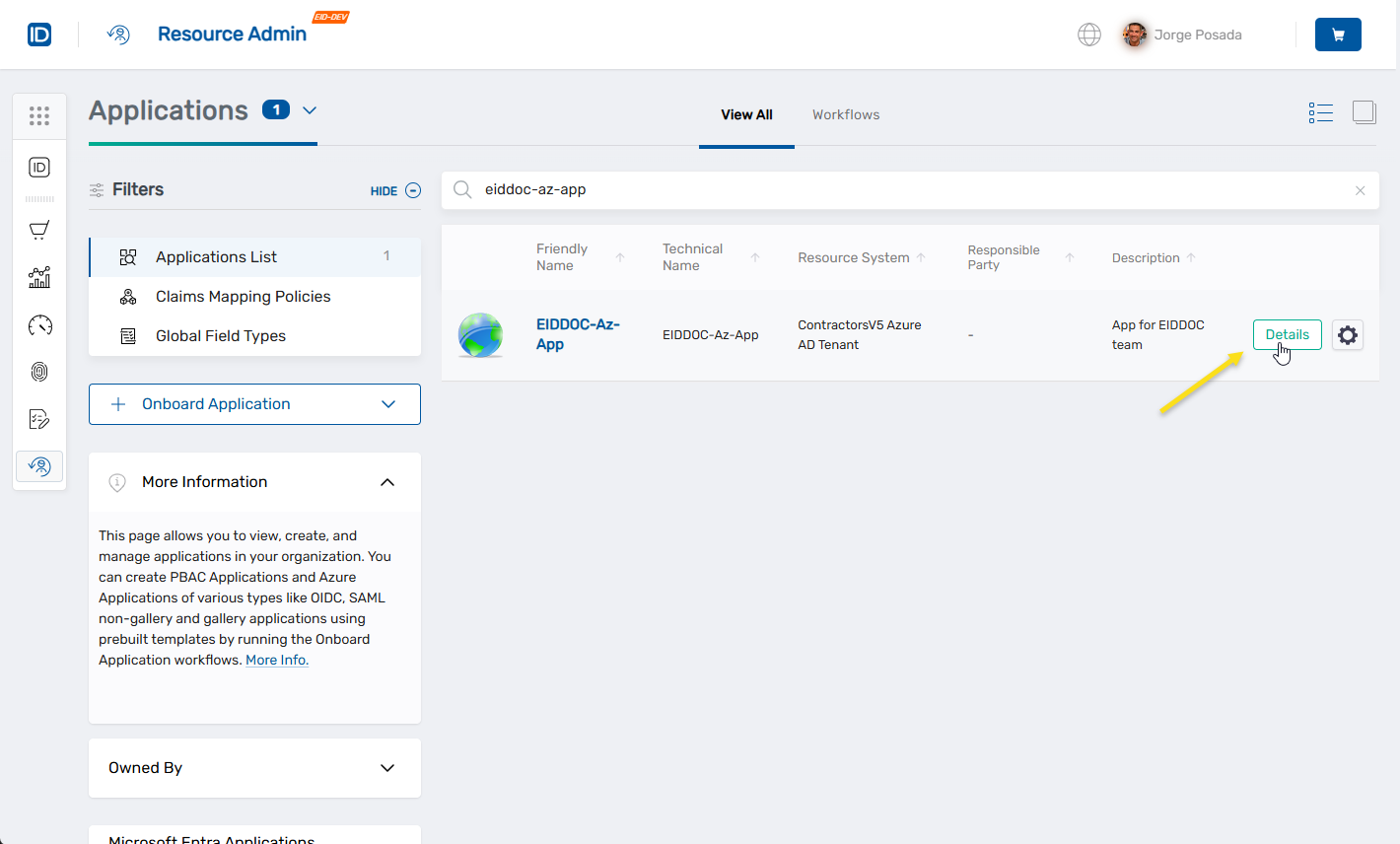
Task: Click the Details button for EIDDOC-Az-App
Action: pos(1287,335)
